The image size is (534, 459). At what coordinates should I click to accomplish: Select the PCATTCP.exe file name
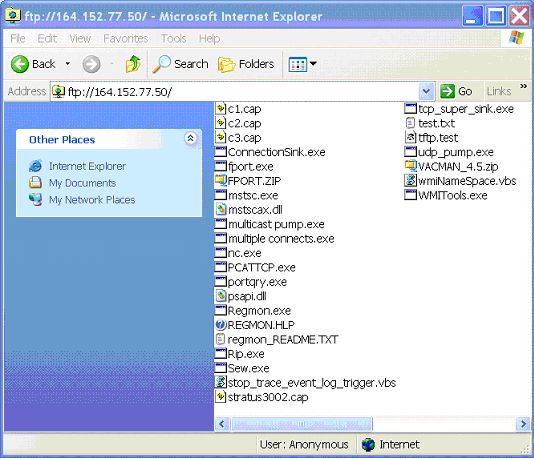coord(262,267)
